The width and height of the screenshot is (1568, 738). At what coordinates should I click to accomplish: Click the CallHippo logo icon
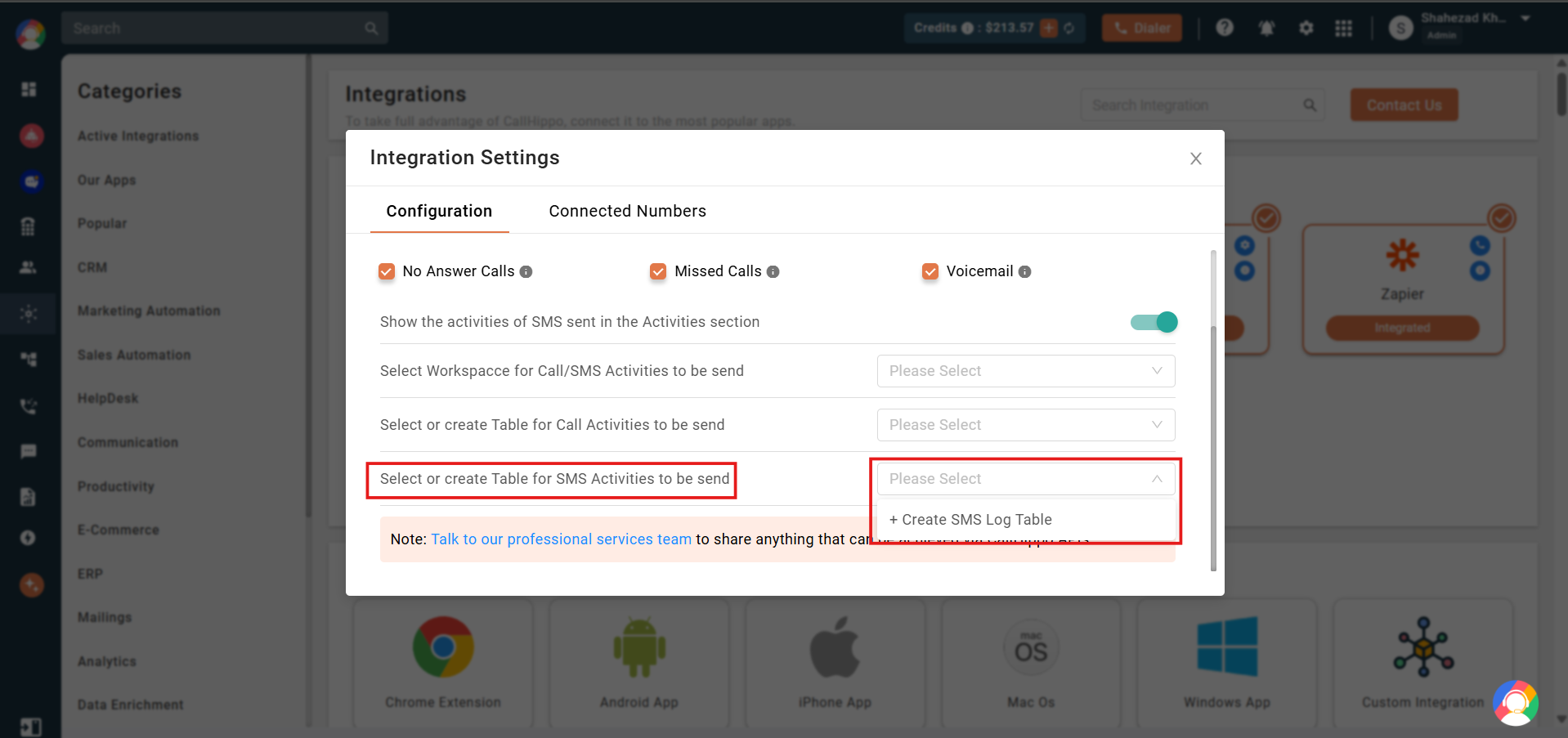30,34
